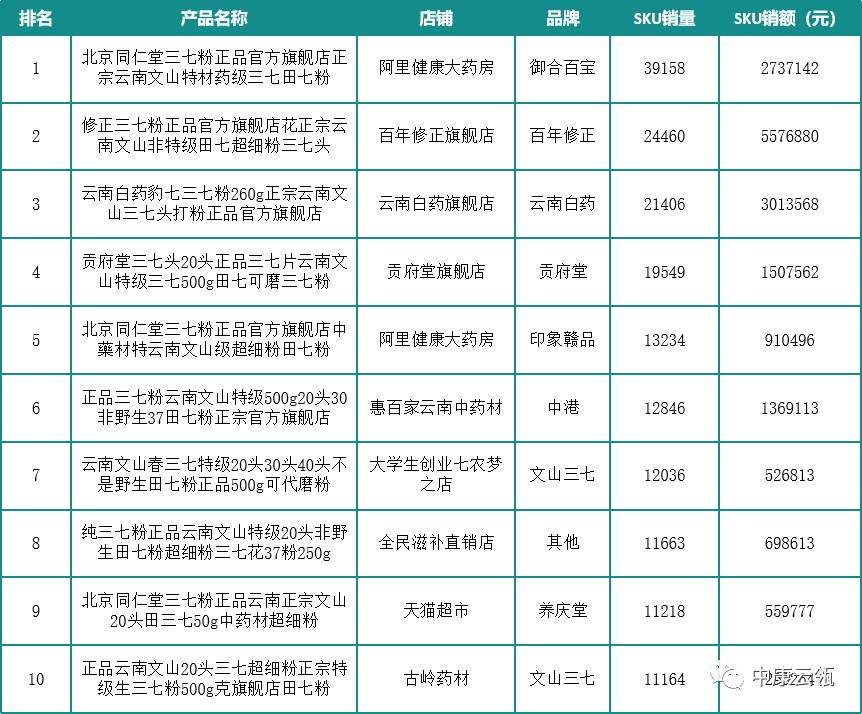The height and width of the screenshot is (714, 862).
Task: Select product name in rank 5 row
Action: point(214,340)
